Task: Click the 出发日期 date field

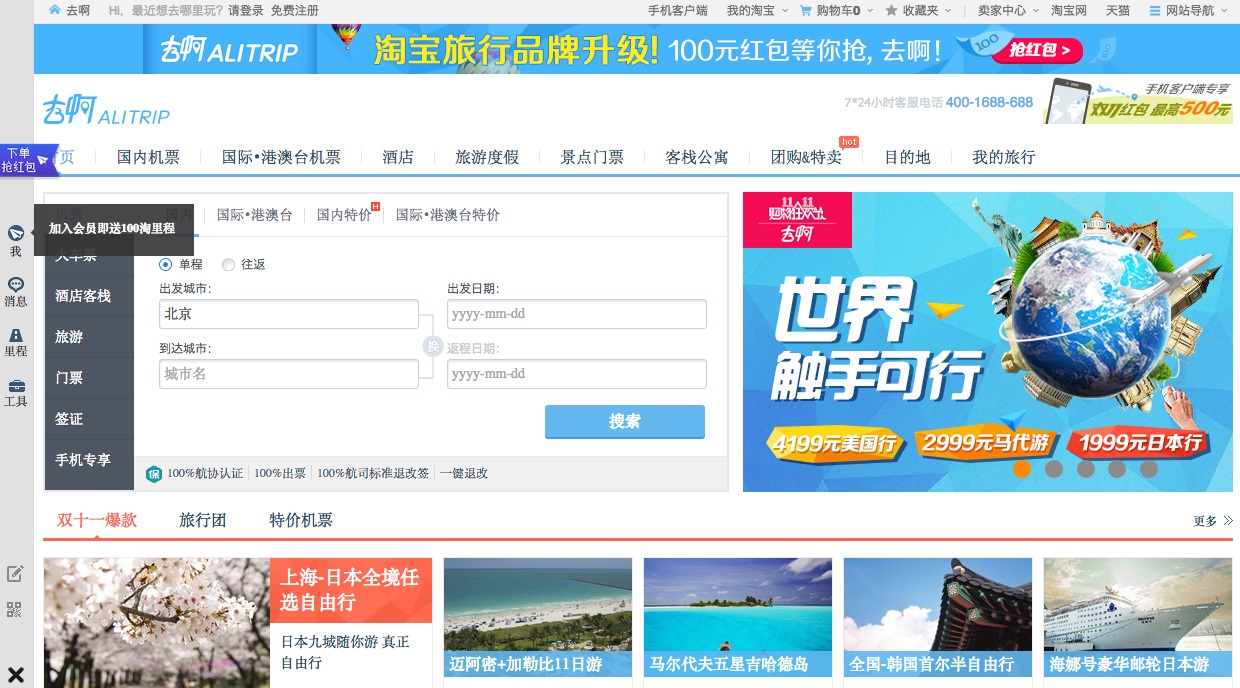Action: tap(577, 314)
